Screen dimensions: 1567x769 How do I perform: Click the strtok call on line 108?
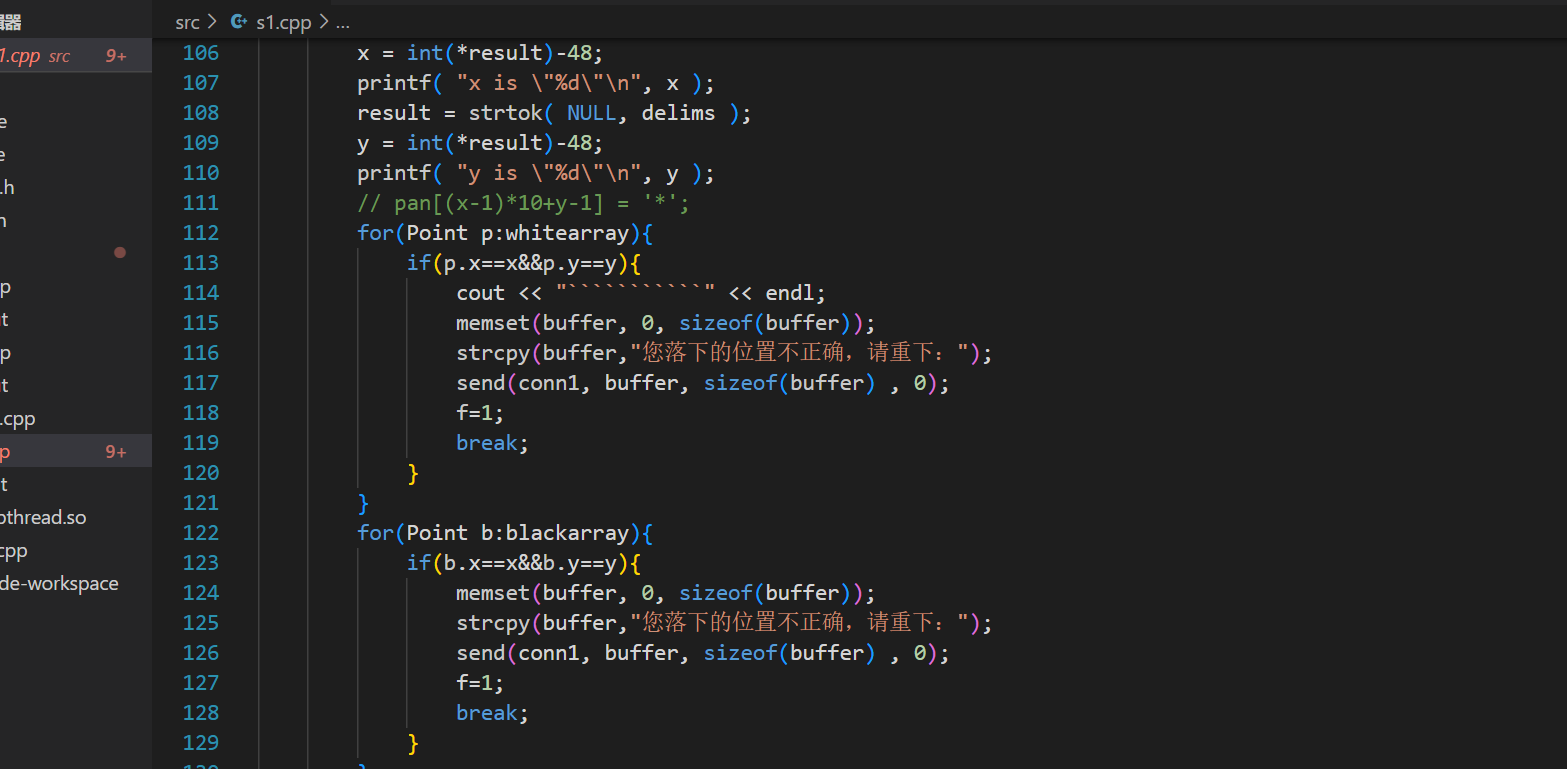[505, 112]
